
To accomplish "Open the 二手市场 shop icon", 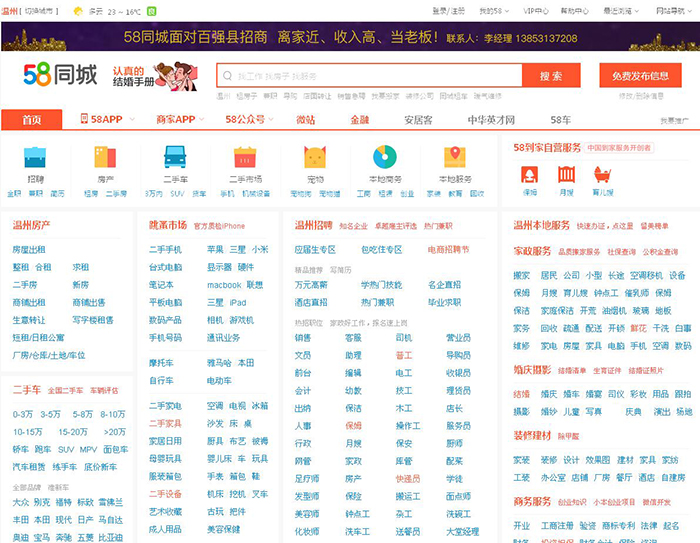I will [x=244, y=158].
